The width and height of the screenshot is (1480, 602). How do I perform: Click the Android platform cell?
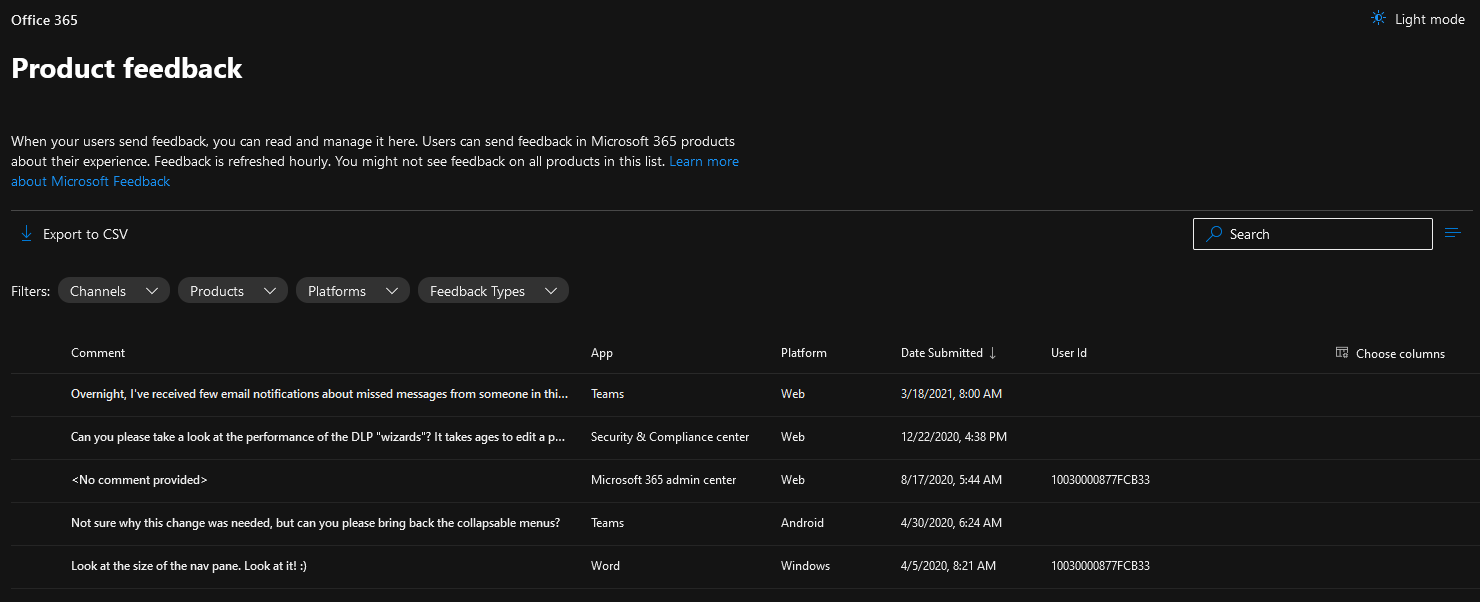(802, 523)
